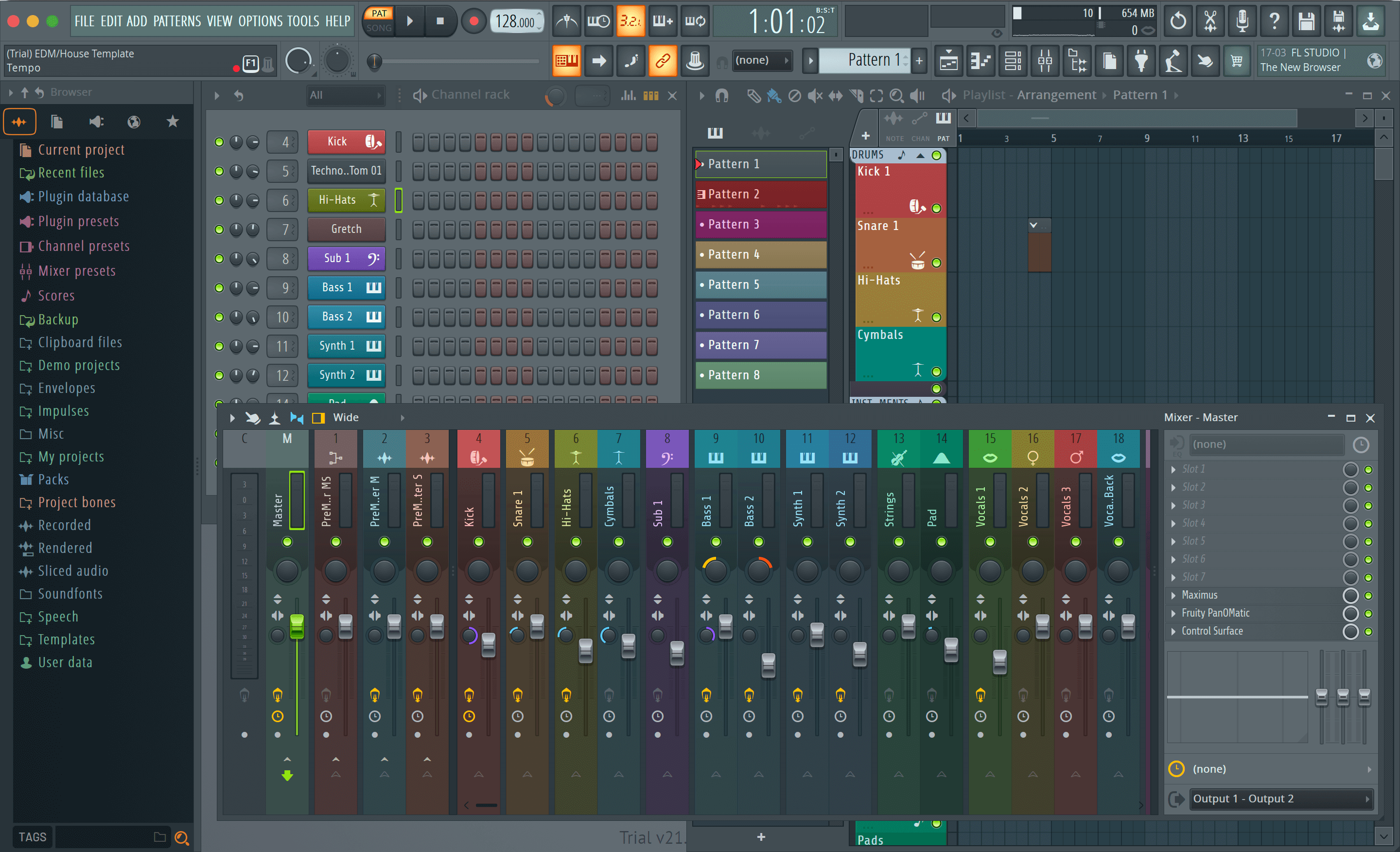Click the Sub 1 bass clef mixer icon
This screenshot has width=1400, height=852.
point(667,458)
